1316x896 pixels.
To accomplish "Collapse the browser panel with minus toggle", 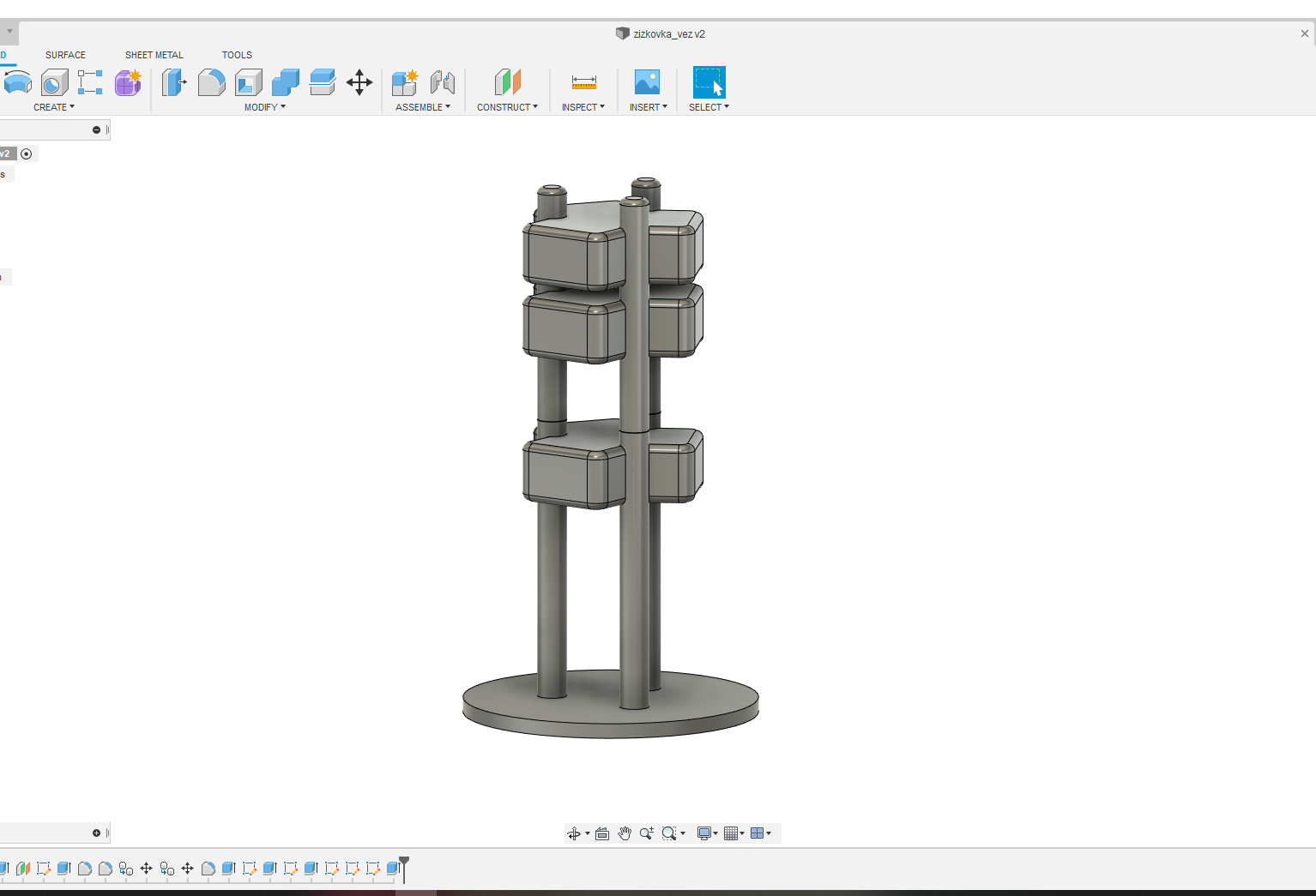I will pyautogui.click(x=96, y=130).
